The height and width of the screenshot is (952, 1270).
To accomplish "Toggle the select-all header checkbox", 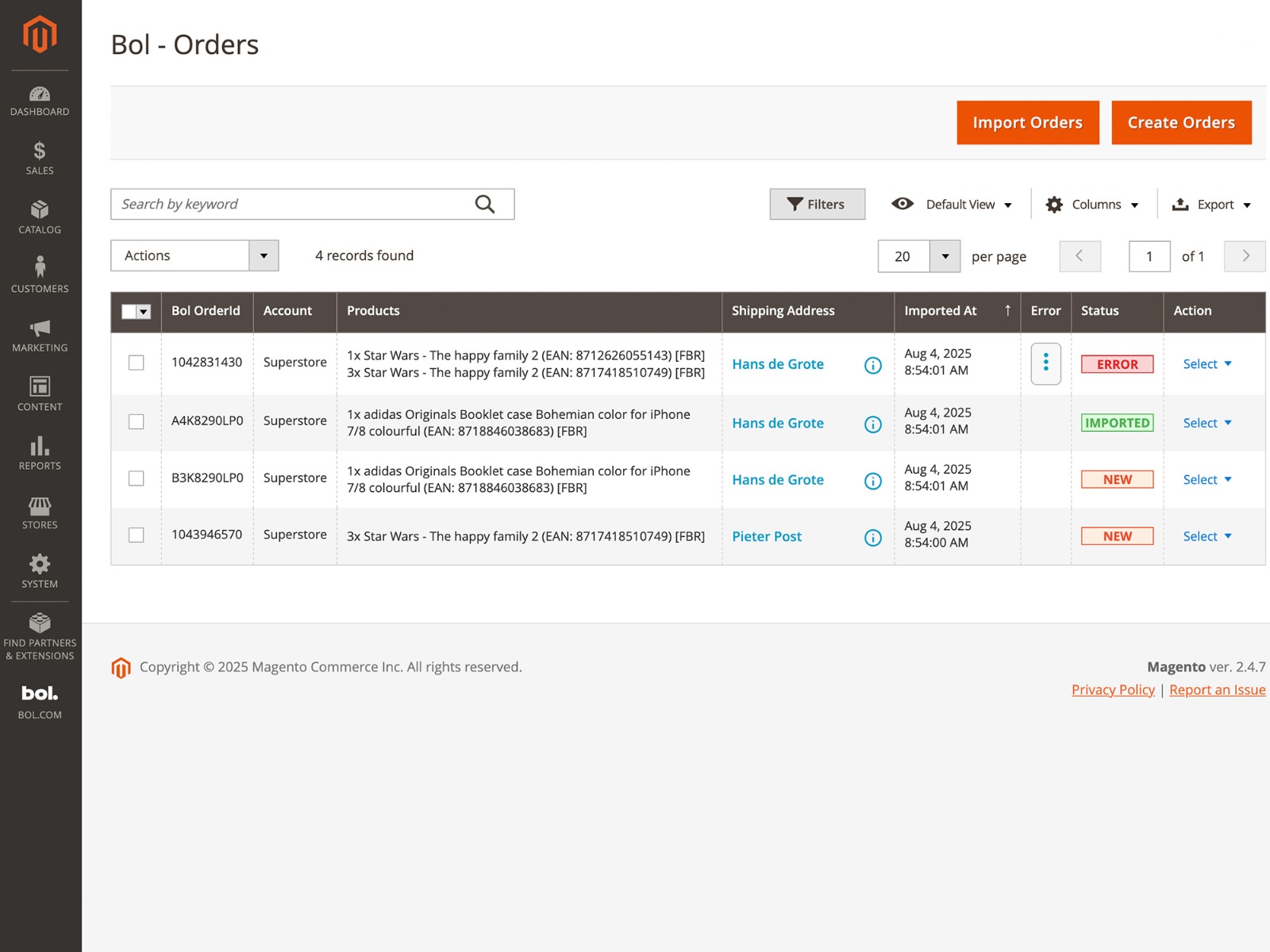I will pyautogui.click(x=129, y=311).
